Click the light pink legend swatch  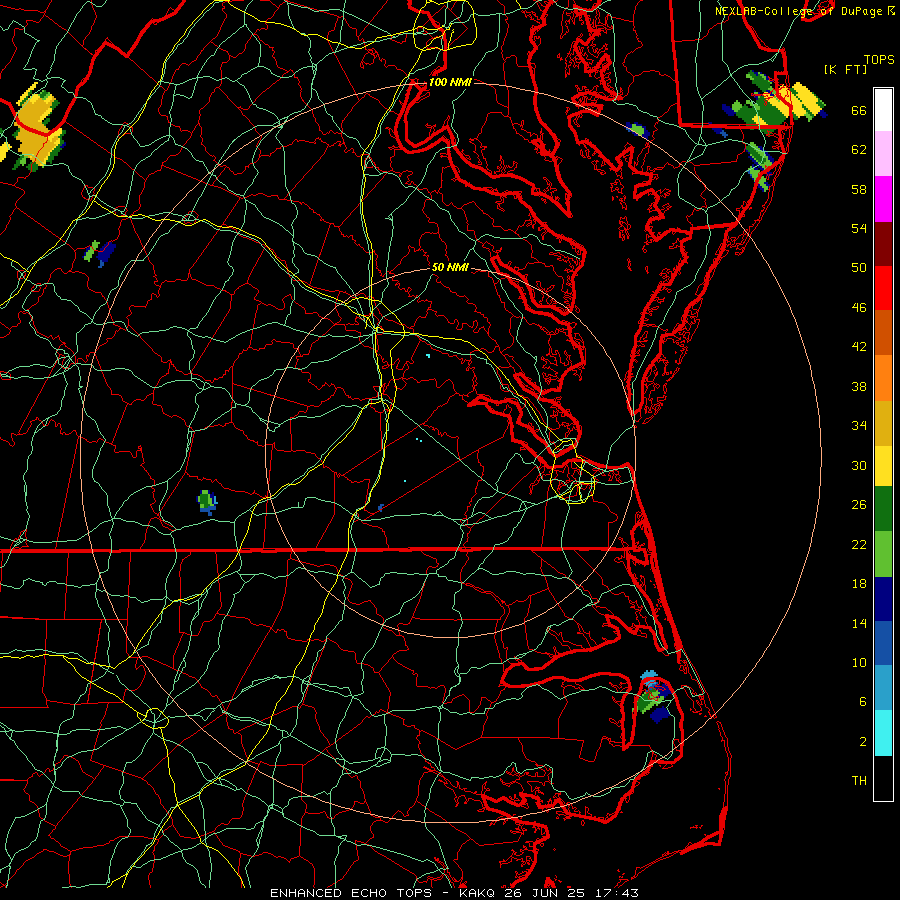(x=883, y=153)
